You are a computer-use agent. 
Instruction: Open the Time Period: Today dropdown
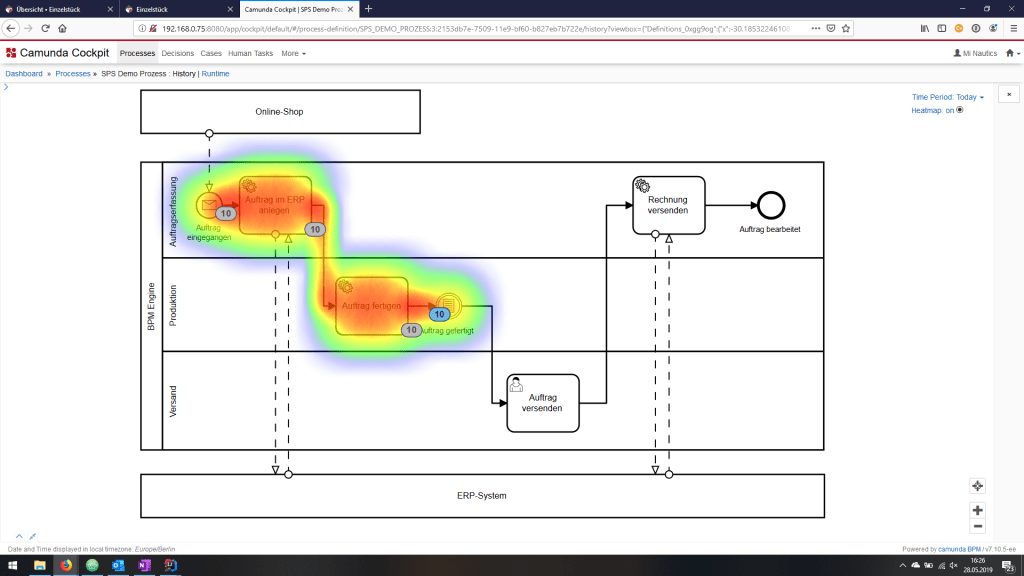point(948,97)
